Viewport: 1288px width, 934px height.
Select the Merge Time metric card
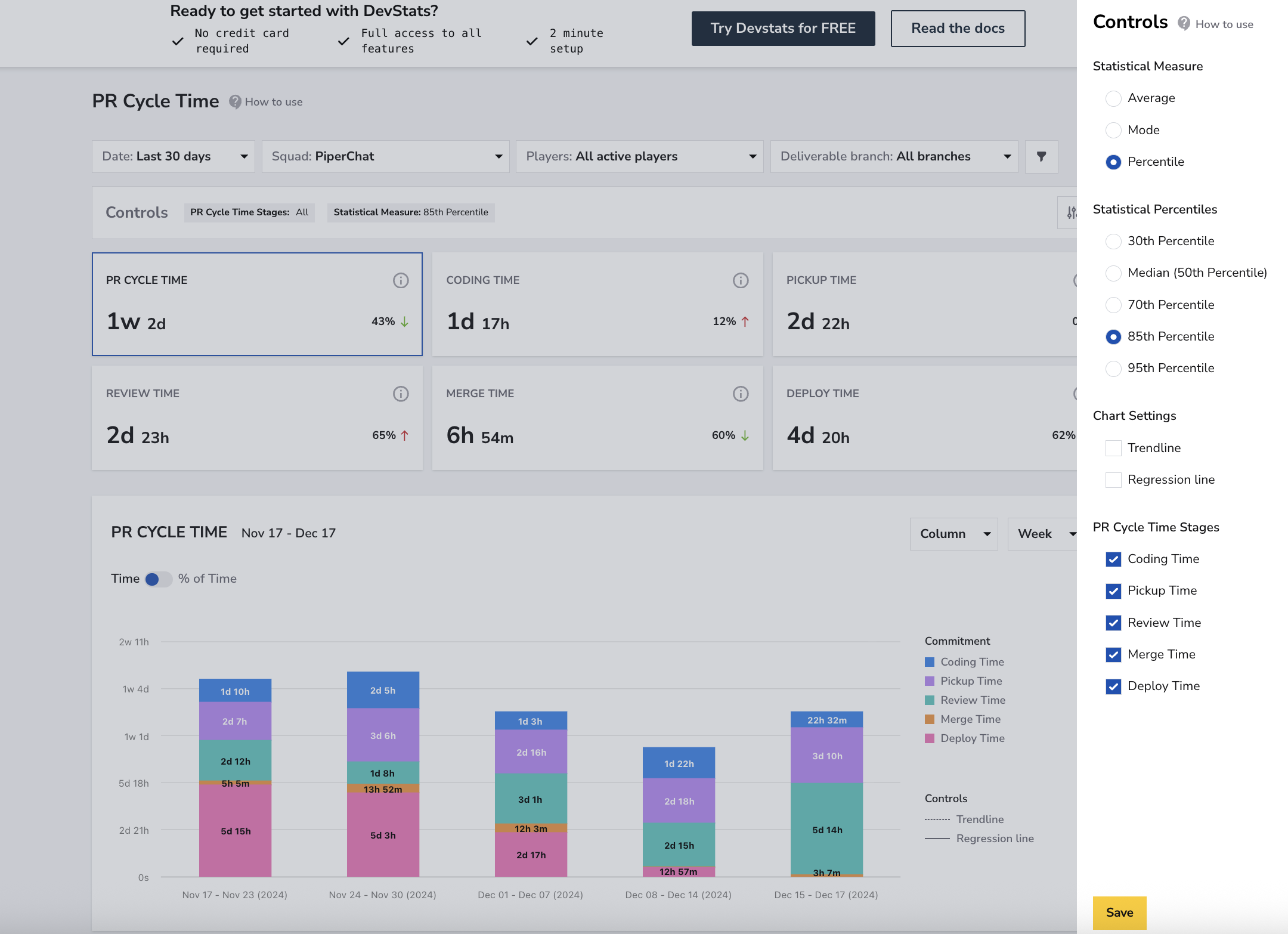(597, 417)
